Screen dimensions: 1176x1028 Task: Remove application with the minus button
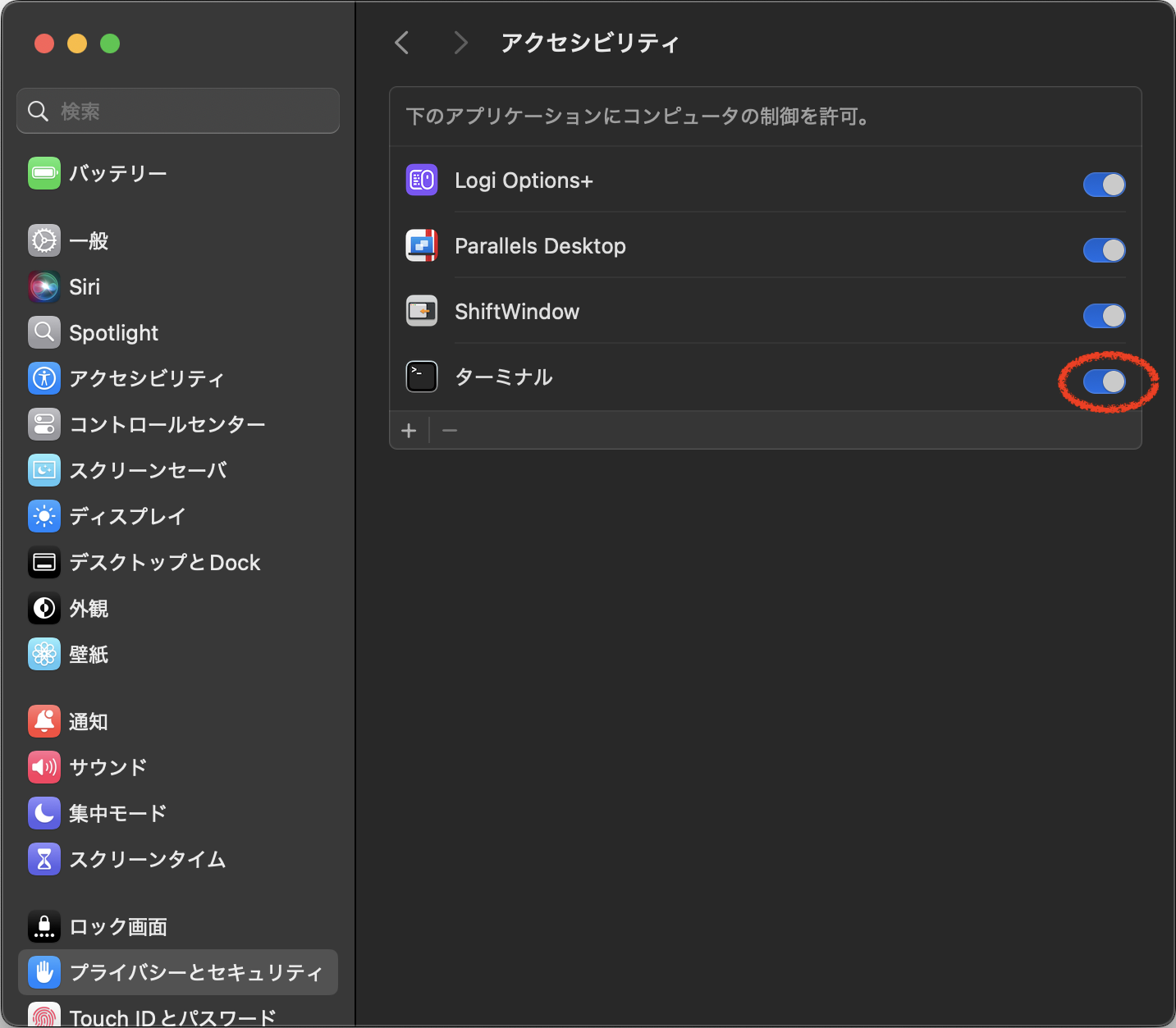click(x=450, y=431)
